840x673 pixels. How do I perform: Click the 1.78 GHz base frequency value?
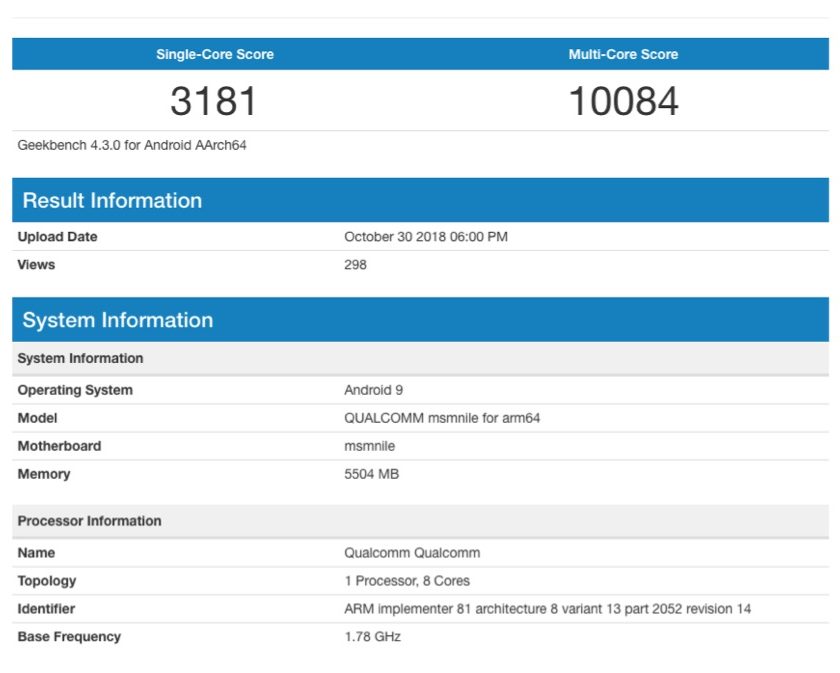(x=372, y=637)
